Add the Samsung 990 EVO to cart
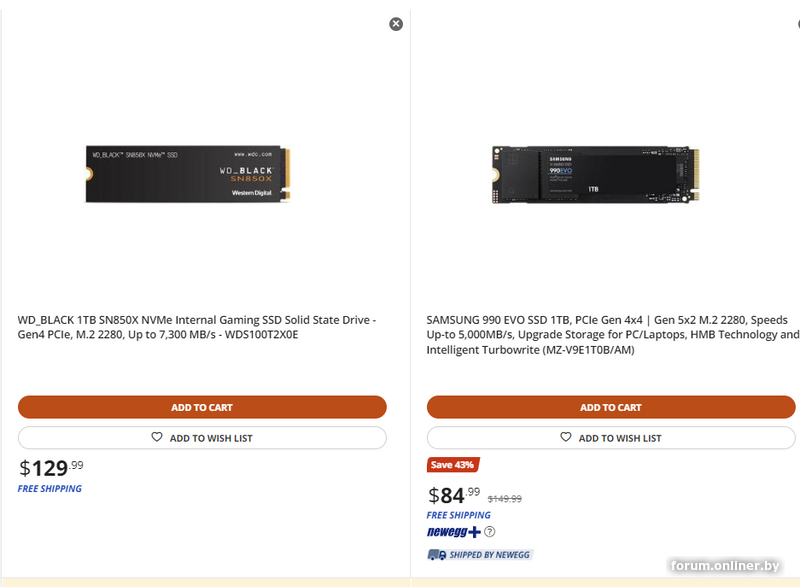Viewport: 800px width, 587px height. 611,407
